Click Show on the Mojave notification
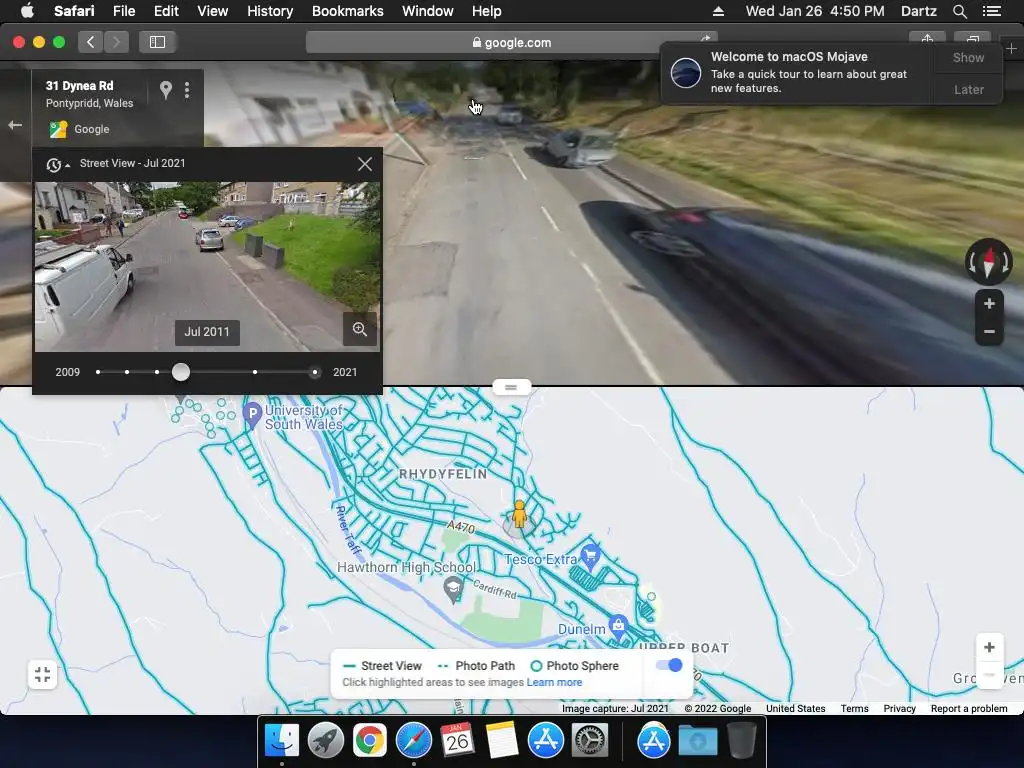The image size is (1024, 768). 968,58
